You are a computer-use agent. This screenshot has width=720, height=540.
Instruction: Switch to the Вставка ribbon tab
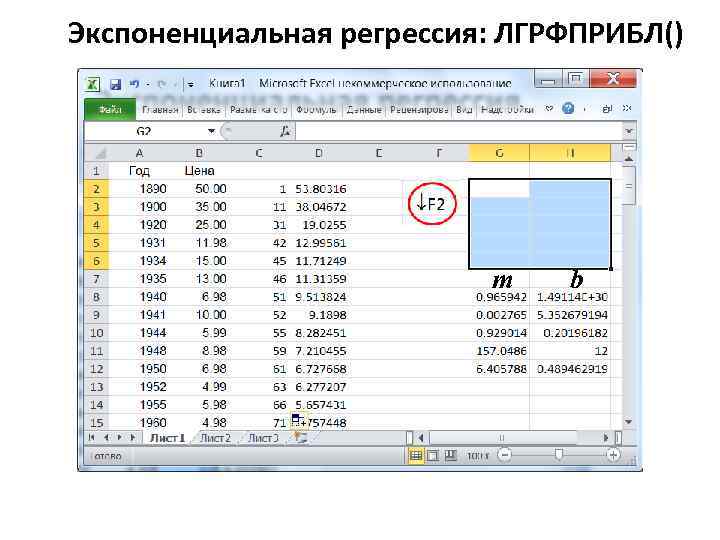pyautogui.click(x=204, y=110)
